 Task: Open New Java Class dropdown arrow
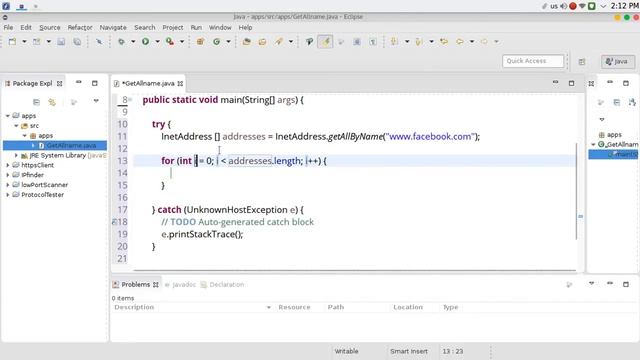(229, 42)
